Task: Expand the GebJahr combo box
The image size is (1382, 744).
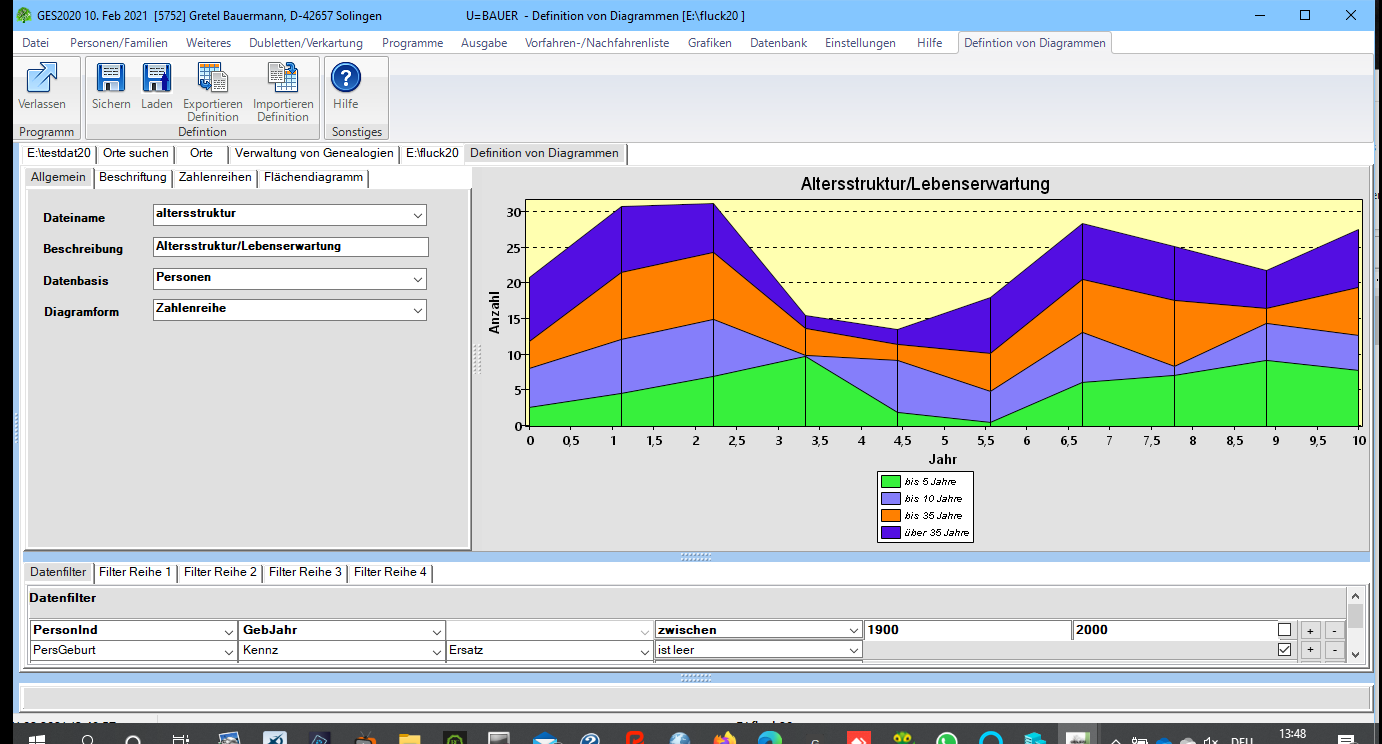Action: pos(437,631)
